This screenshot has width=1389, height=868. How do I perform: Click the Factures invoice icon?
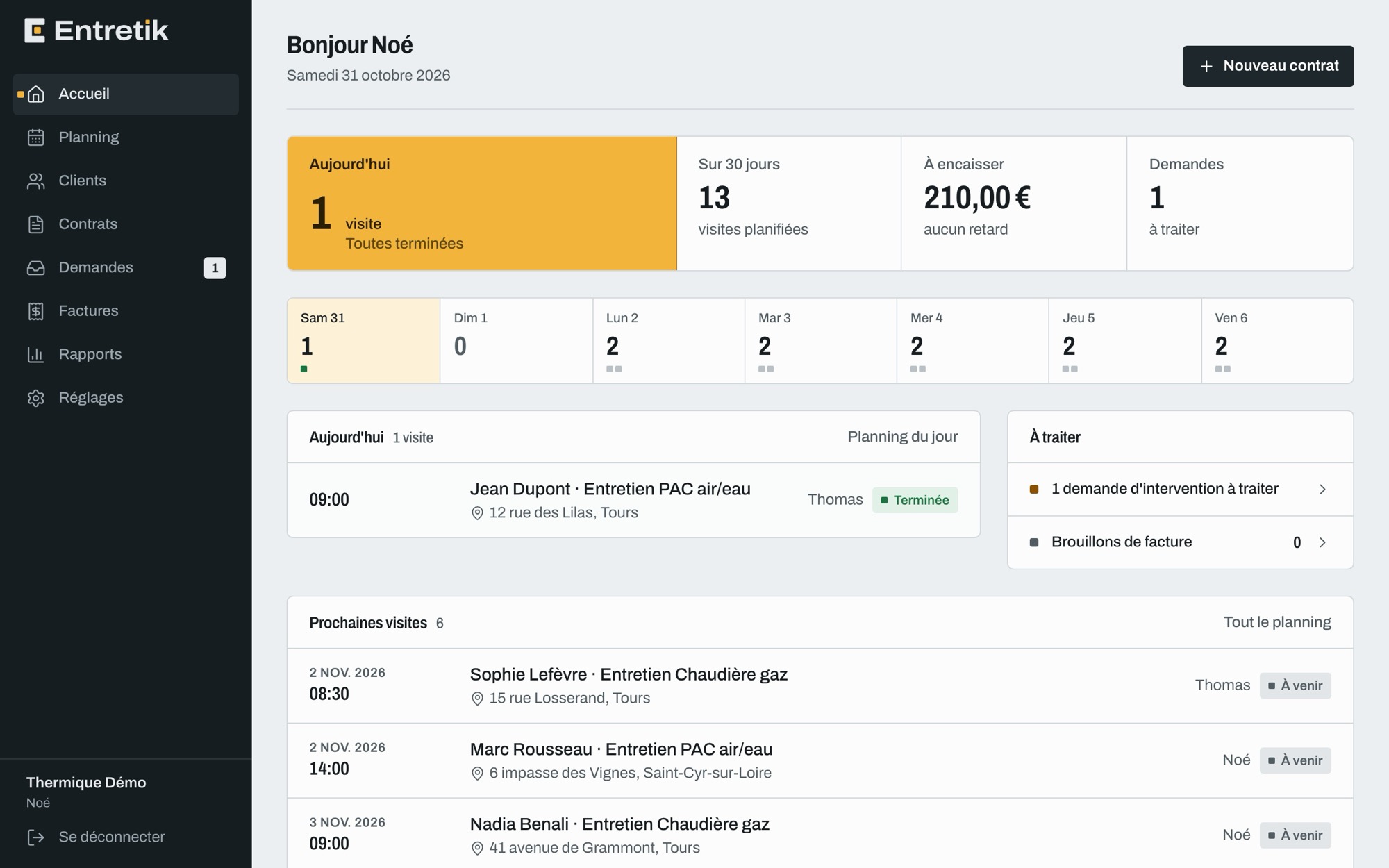pyautogui.click(x=36, y=311)
